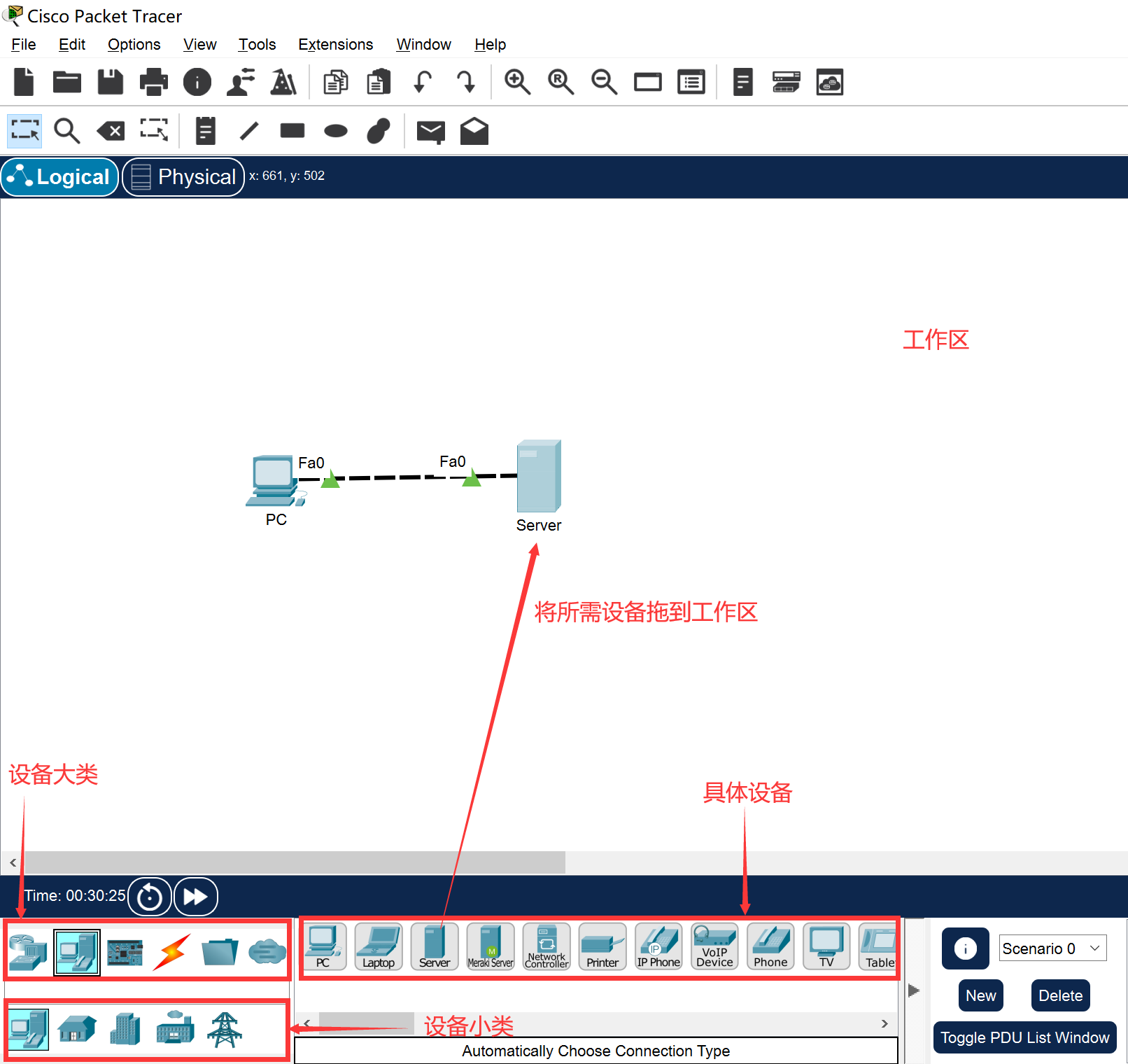Click the Add Simple PDU envelope icon
This screenshot has width=1128, height=1064.
430,131
